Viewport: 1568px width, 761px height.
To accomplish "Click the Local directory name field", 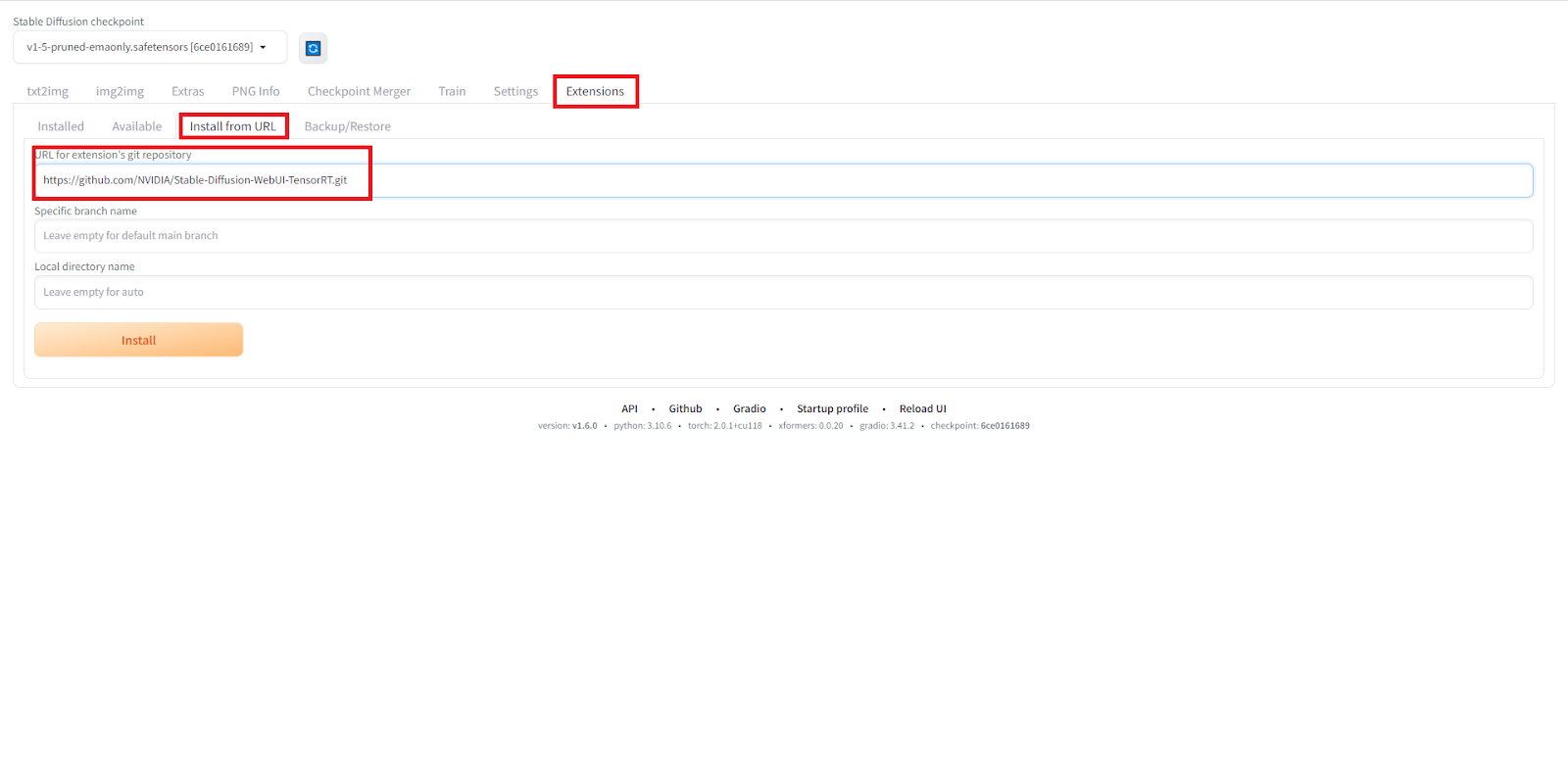I will click(784, 292).
